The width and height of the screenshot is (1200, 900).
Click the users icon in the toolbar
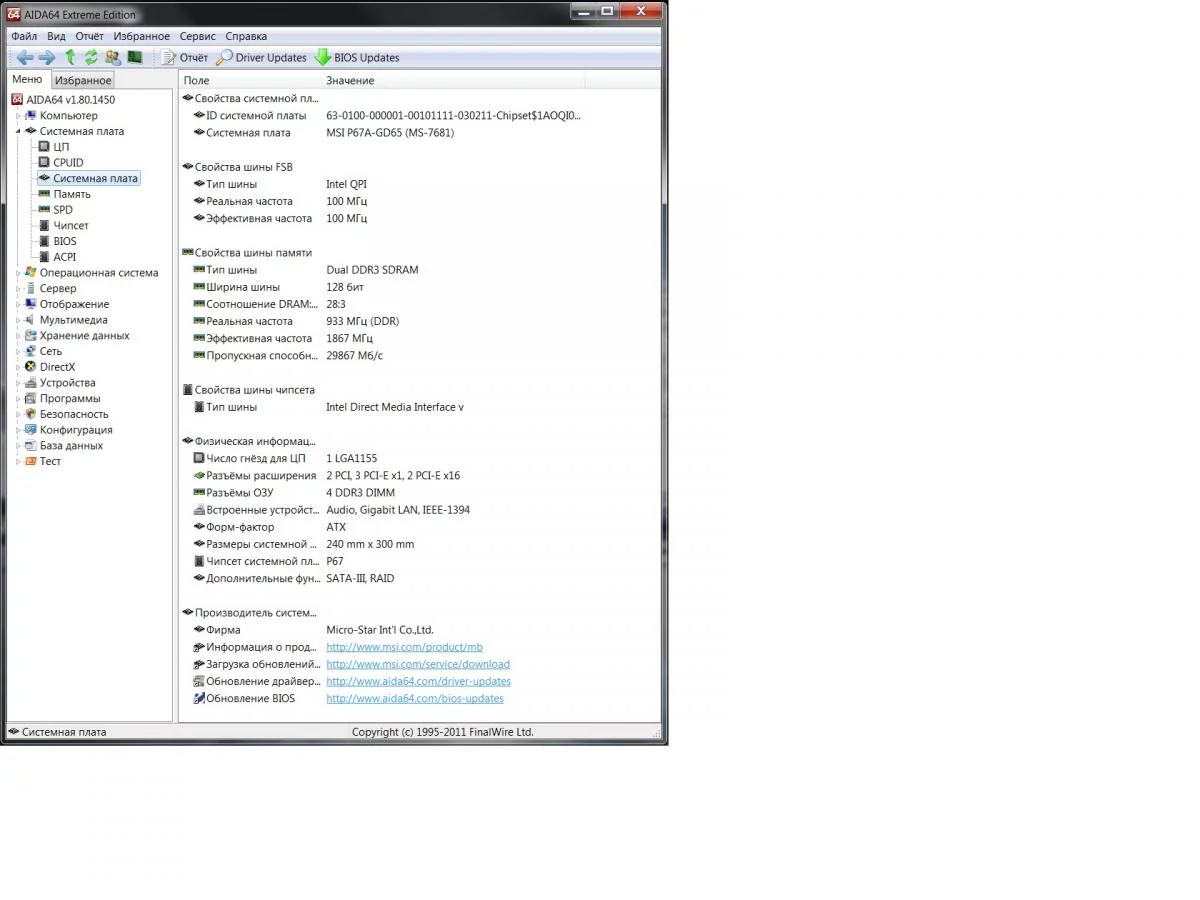point(112,57)
